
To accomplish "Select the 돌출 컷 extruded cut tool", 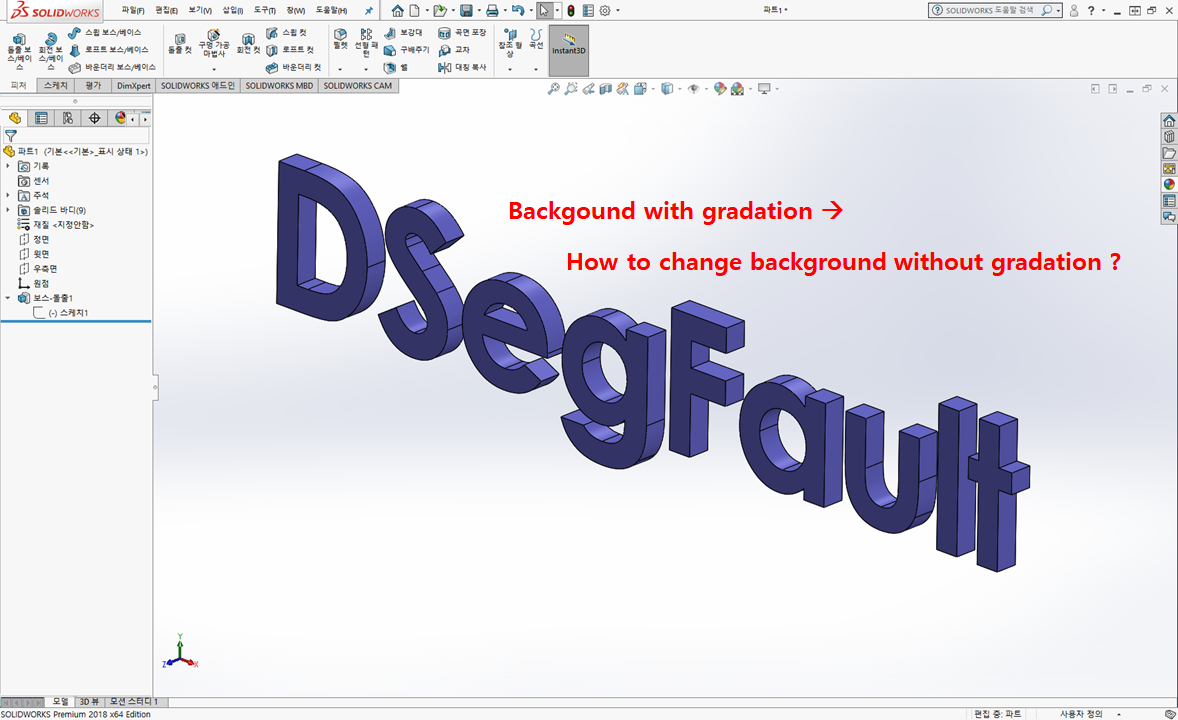I will [x=180, y=44].
